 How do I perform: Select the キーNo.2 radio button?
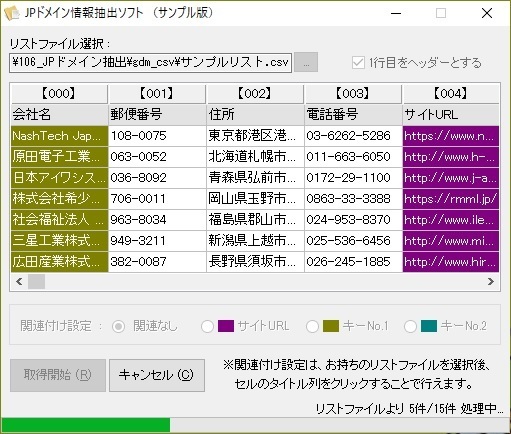click(x=410, y=326)
